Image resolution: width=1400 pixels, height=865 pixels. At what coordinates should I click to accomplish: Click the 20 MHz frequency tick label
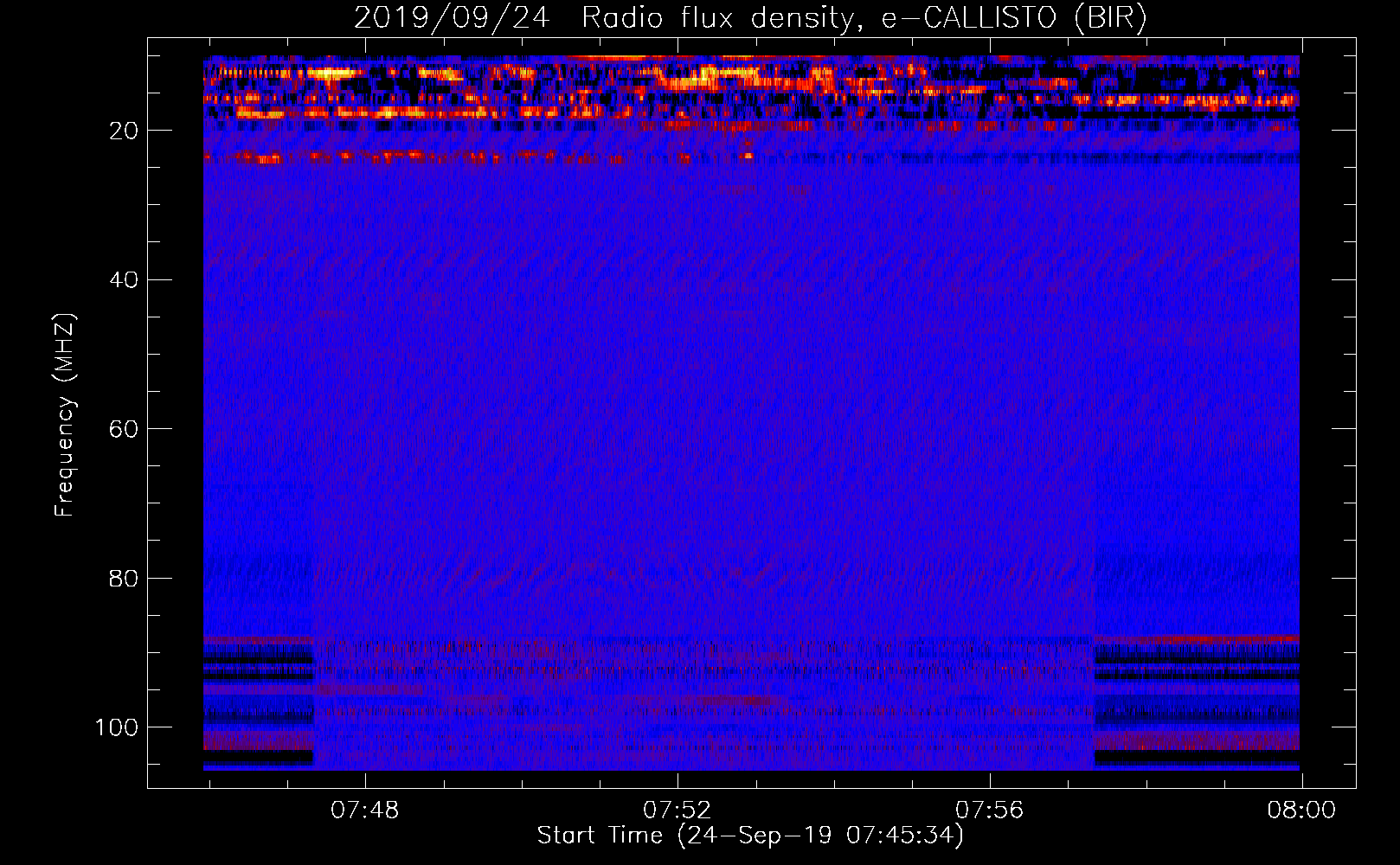pos(124,131)
